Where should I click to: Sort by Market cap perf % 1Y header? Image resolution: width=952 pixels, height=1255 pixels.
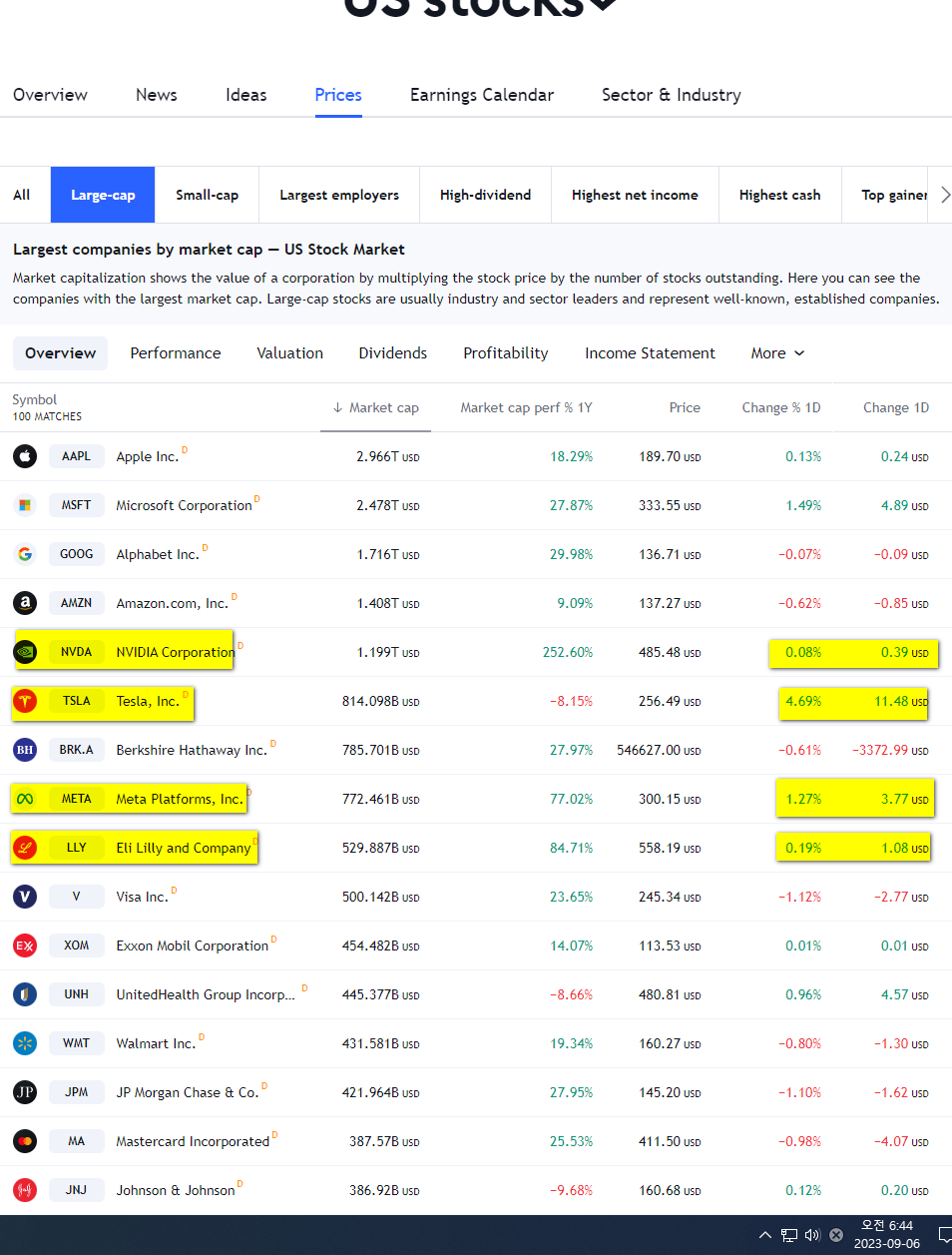(x=526, y=407)
